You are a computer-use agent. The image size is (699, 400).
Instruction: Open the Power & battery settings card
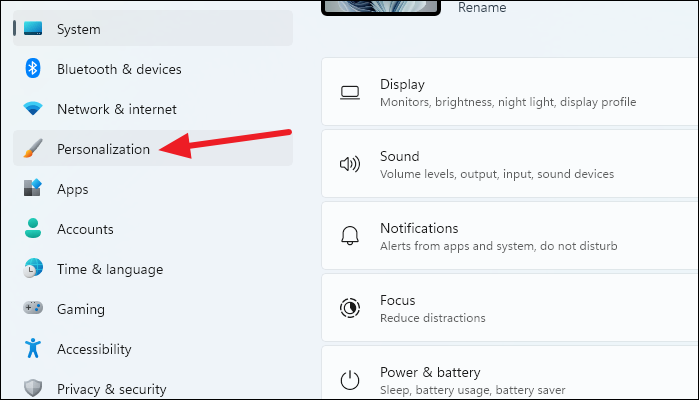pos(510,373)
